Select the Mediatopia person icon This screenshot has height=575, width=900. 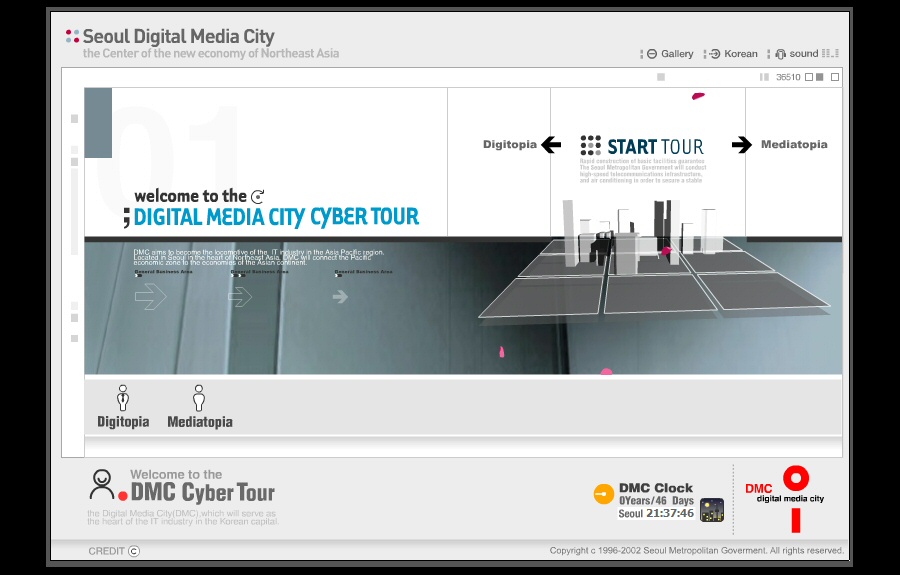click(x=199, y=398)
